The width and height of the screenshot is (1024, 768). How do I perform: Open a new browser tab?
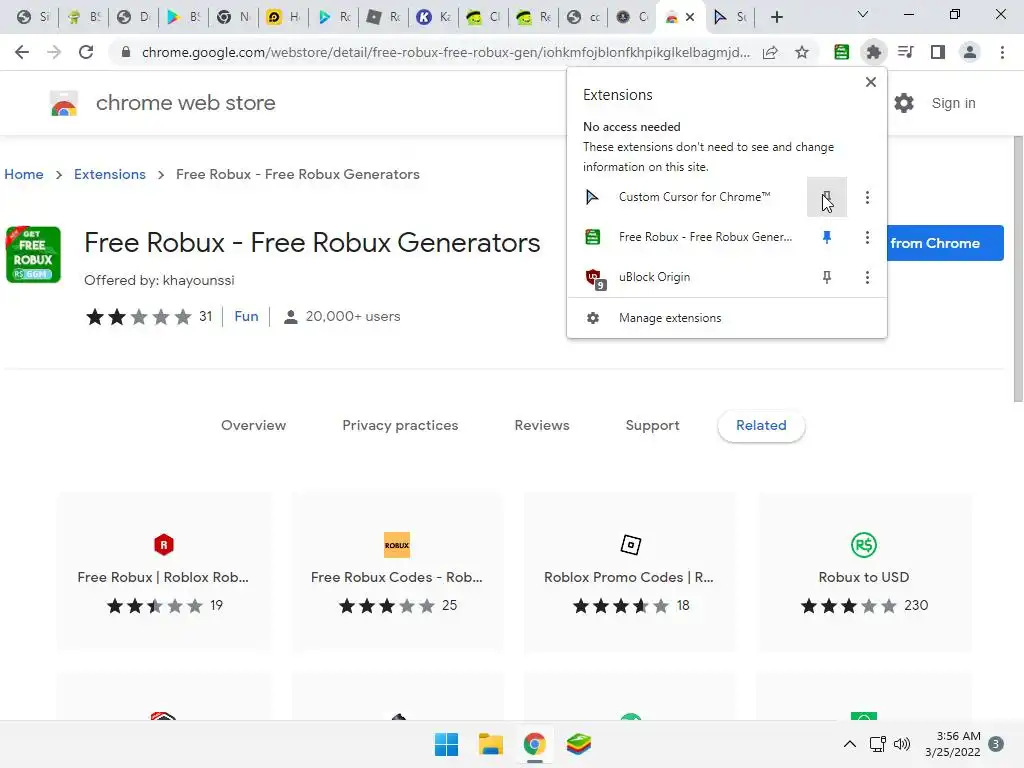click(x=776, y=17)
